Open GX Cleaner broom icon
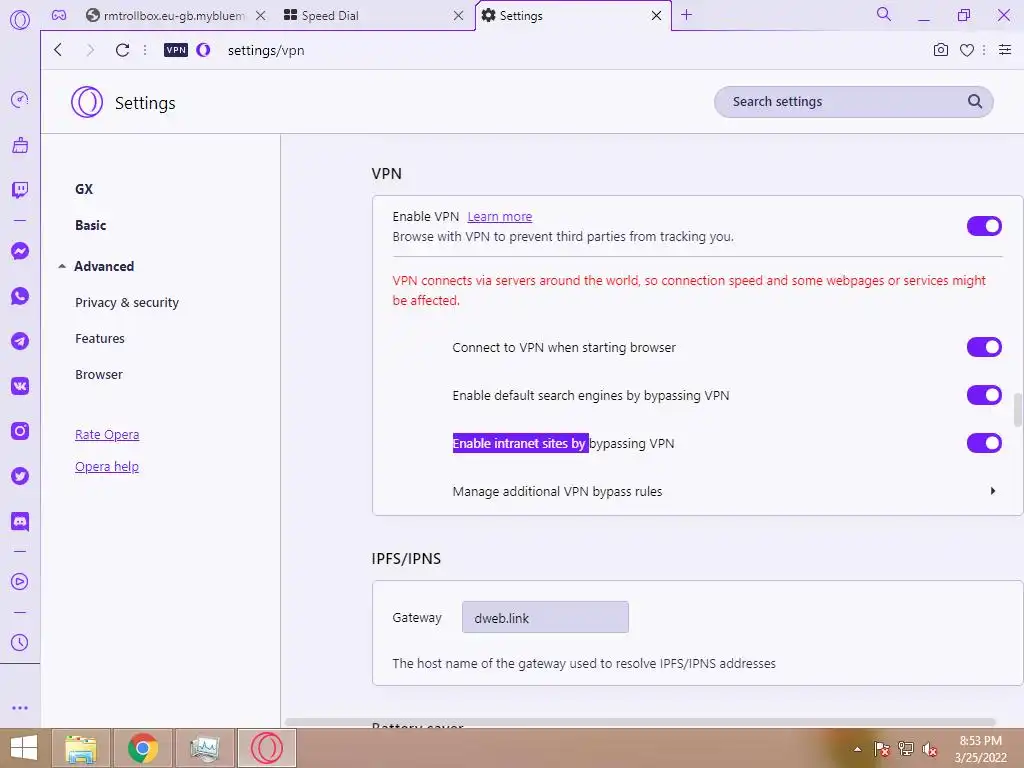Screen dimensions: 1024x768 tap(20, 145)
